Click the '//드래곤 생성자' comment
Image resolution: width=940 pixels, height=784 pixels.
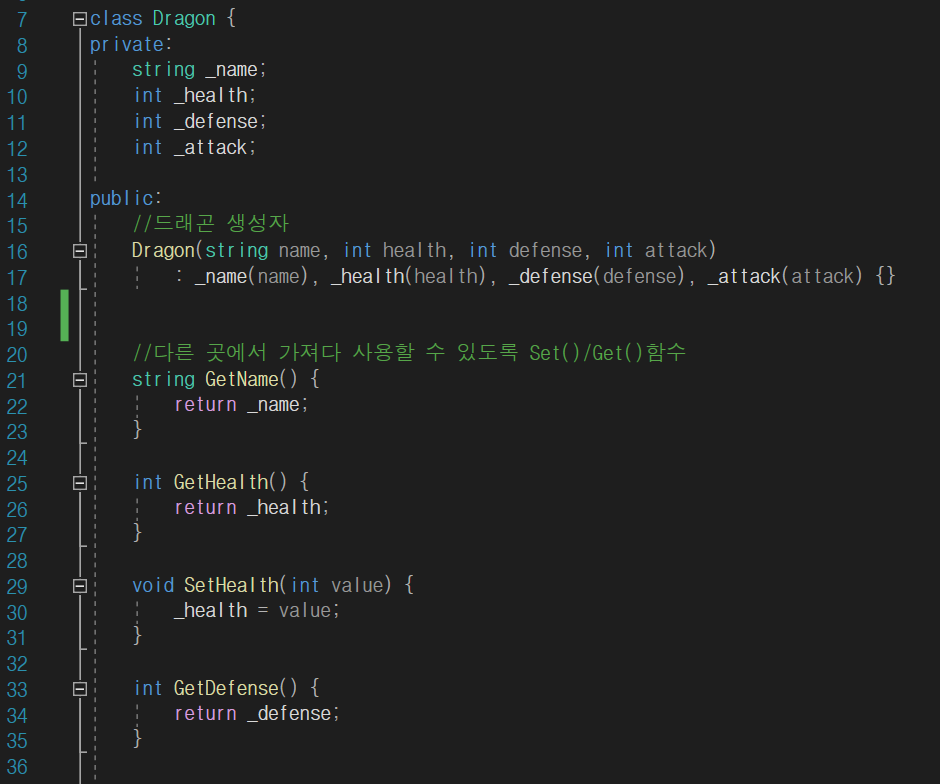(210, 224)
